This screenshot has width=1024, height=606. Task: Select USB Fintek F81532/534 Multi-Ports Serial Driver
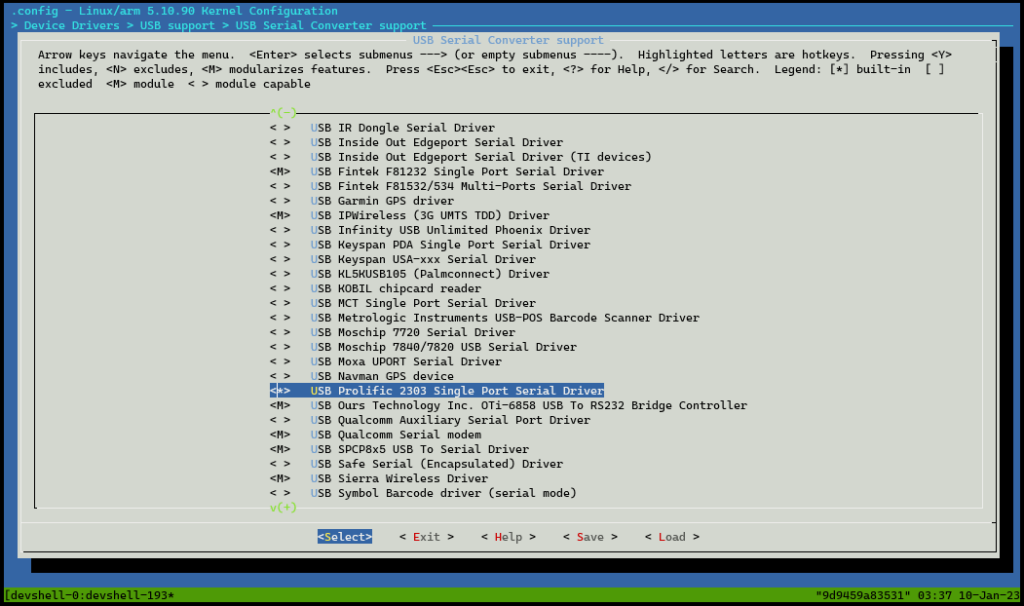tap(451, 186)
